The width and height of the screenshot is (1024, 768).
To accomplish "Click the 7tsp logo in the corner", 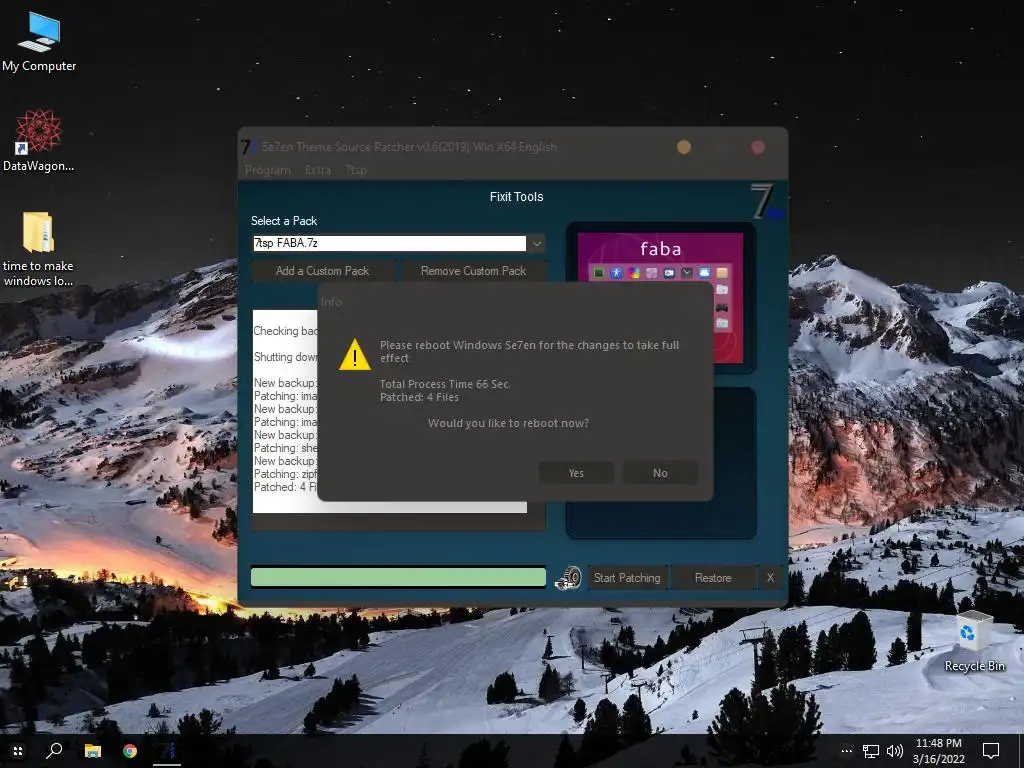I will tap(767, 202).
